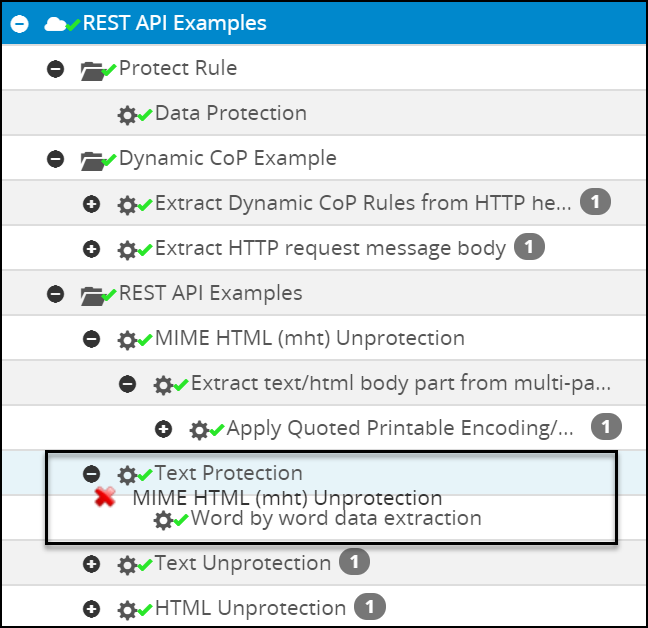Click the cloud icon beside REST API Examples header
This screenshot has width=648, height=628.
55,24
